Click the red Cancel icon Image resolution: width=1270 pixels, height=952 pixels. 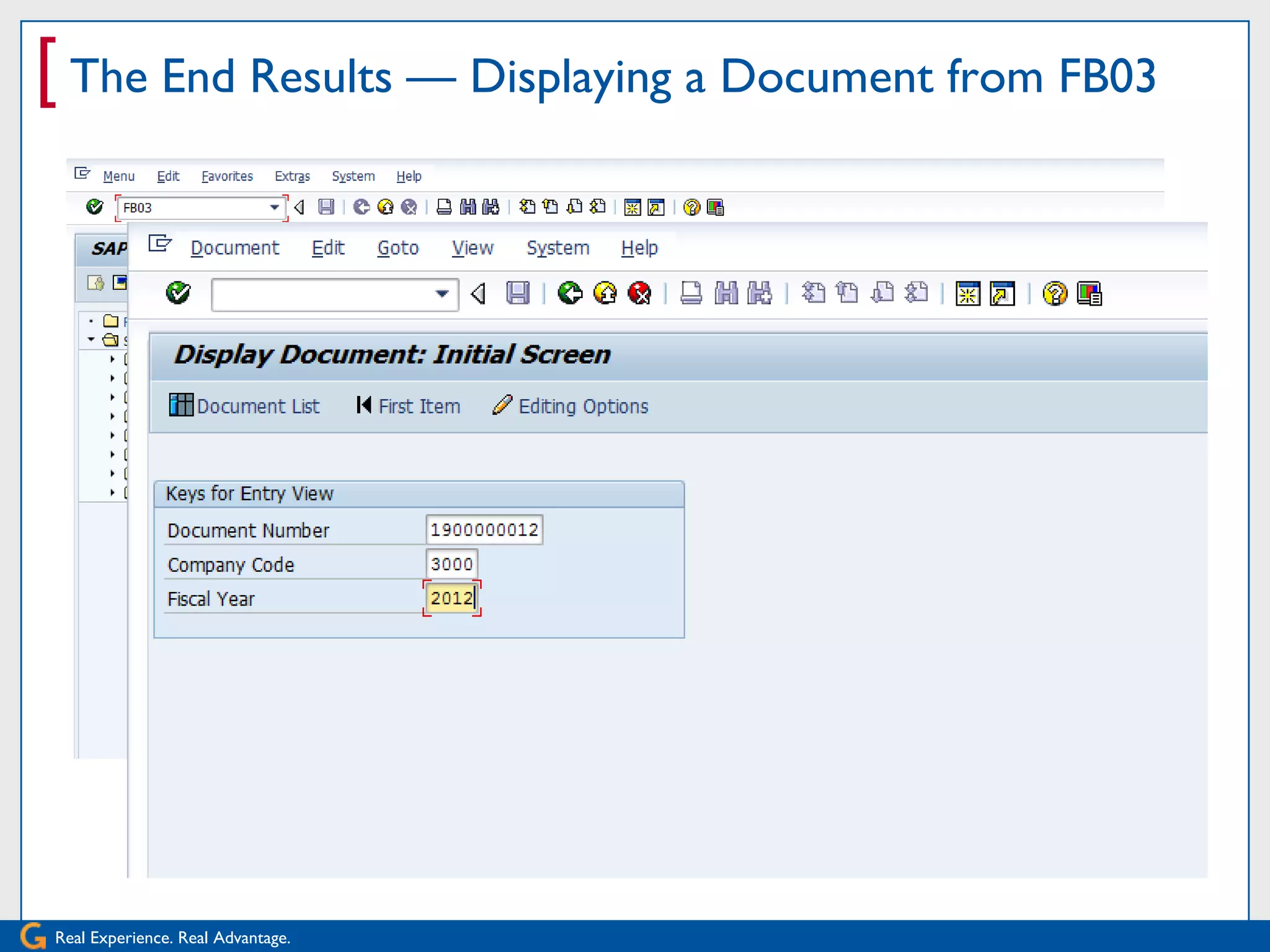(639, 293)
